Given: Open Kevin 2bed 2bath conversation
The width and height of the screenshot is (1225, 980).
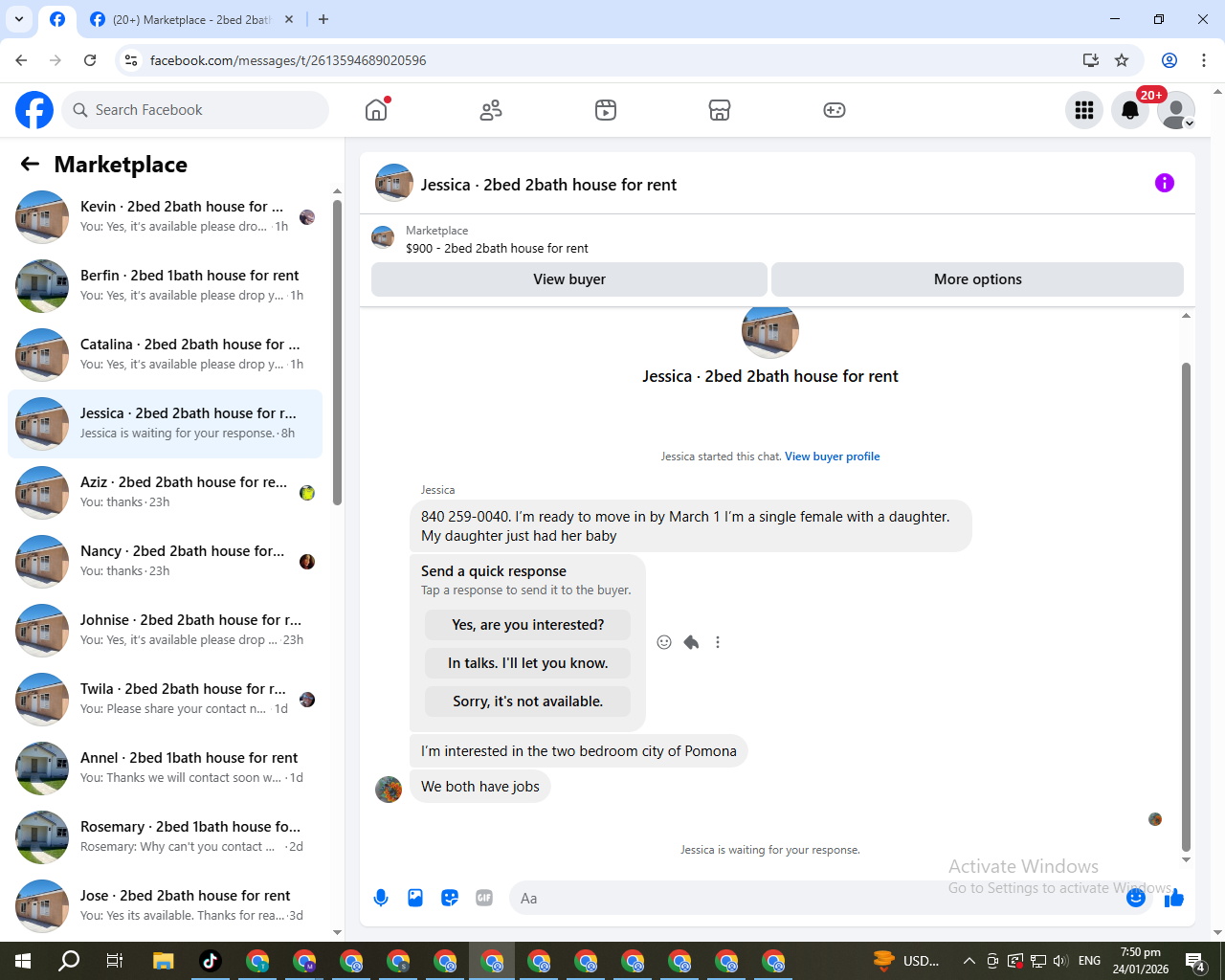Looking at the screenshot, I should (x=165, y=217).
